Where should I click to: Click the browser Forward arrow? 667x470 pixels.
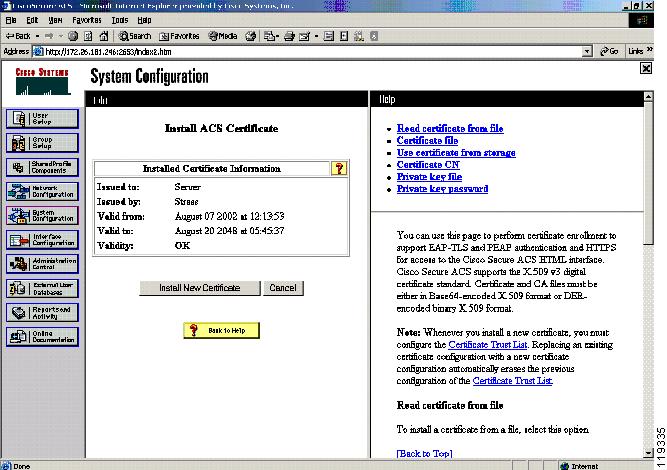[49, 37]
